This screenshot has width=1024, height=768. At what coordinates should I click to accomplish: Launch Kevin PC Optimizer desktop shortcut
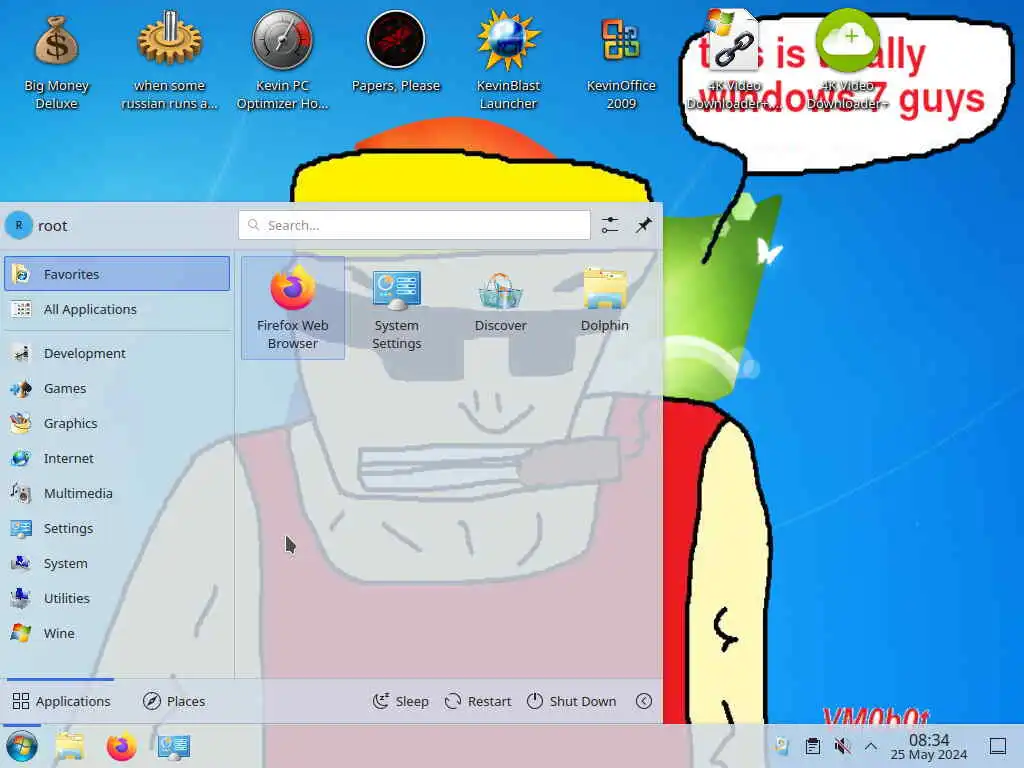pos(282,62)
